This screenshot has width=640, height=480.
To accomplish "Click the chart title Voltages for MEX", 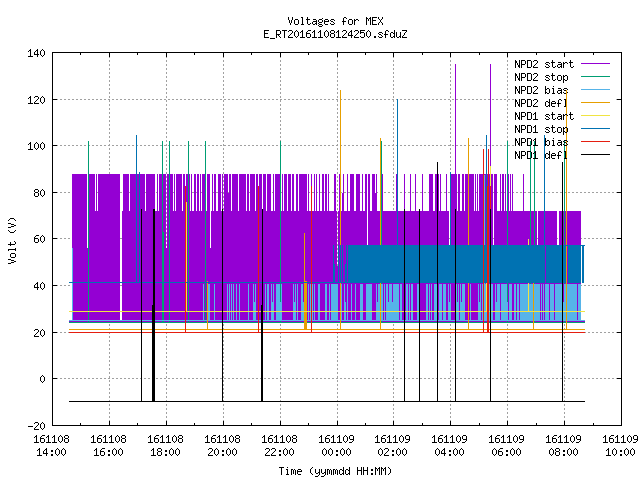I will tap(335, 21).
